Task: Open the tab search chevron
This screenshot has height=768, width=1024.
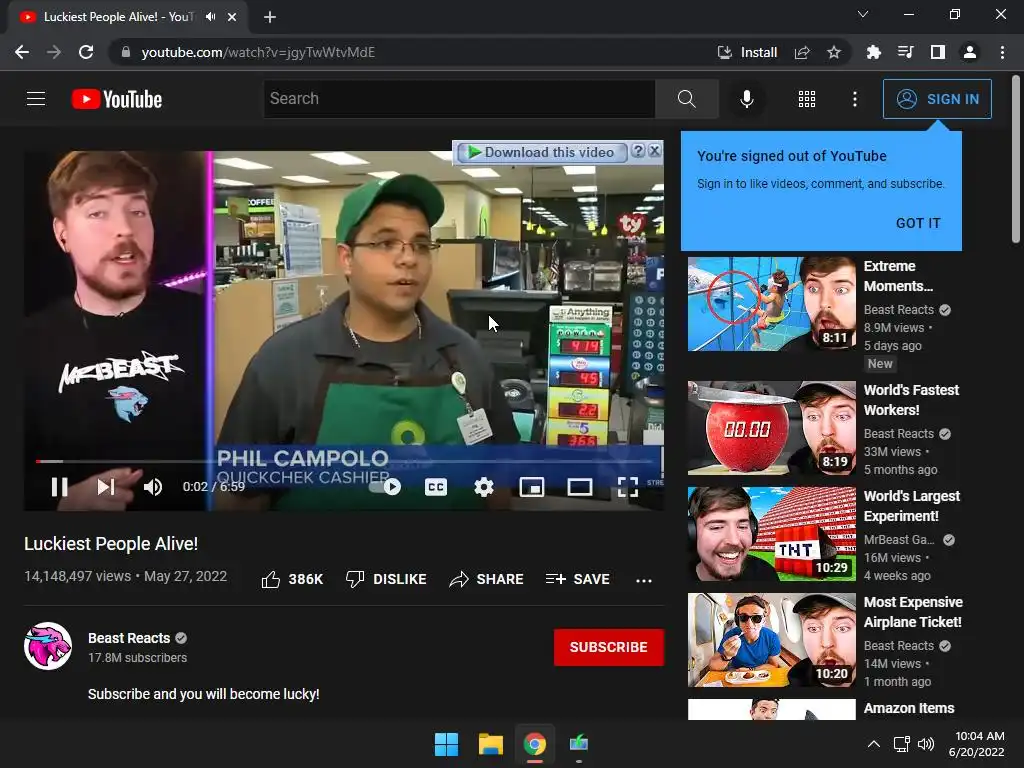Action: point(863,14)
